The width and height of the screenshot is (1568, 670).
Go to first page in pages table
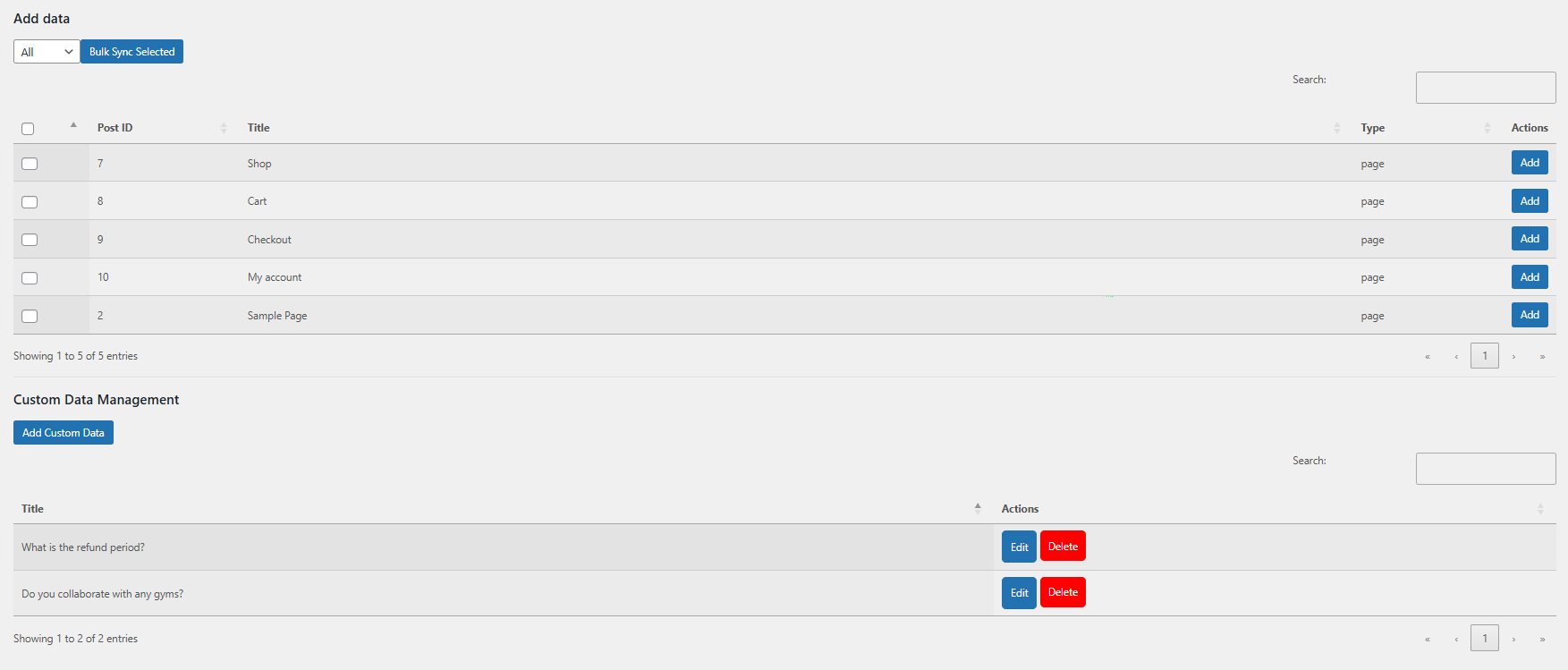[1428, 357]
